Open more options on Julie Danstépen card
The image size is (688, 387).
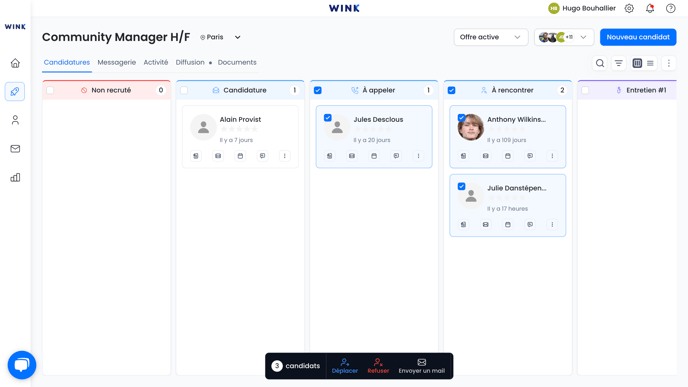click(x=552, y=224)
